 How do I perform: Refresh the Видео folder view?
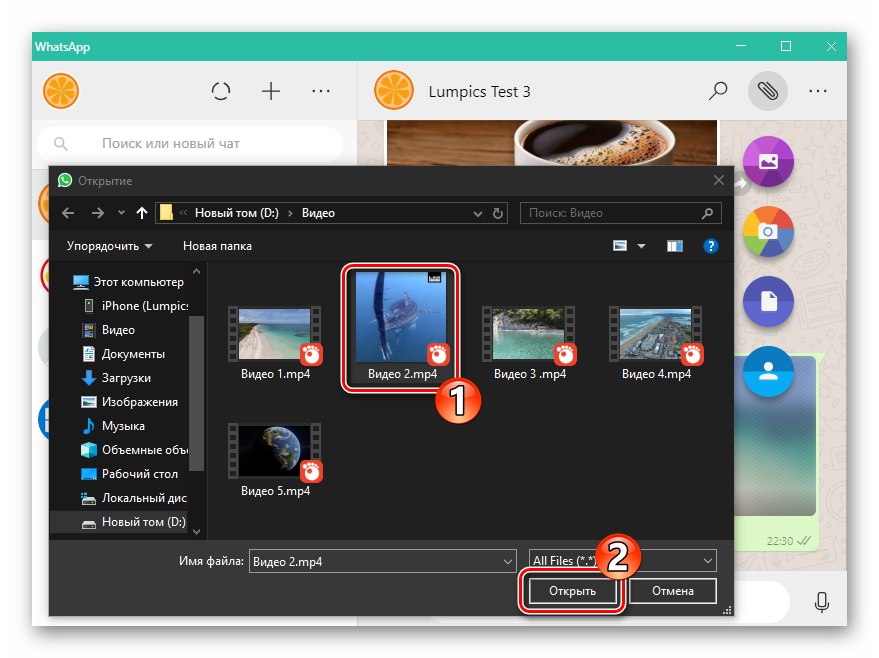[x=498, y=213]
